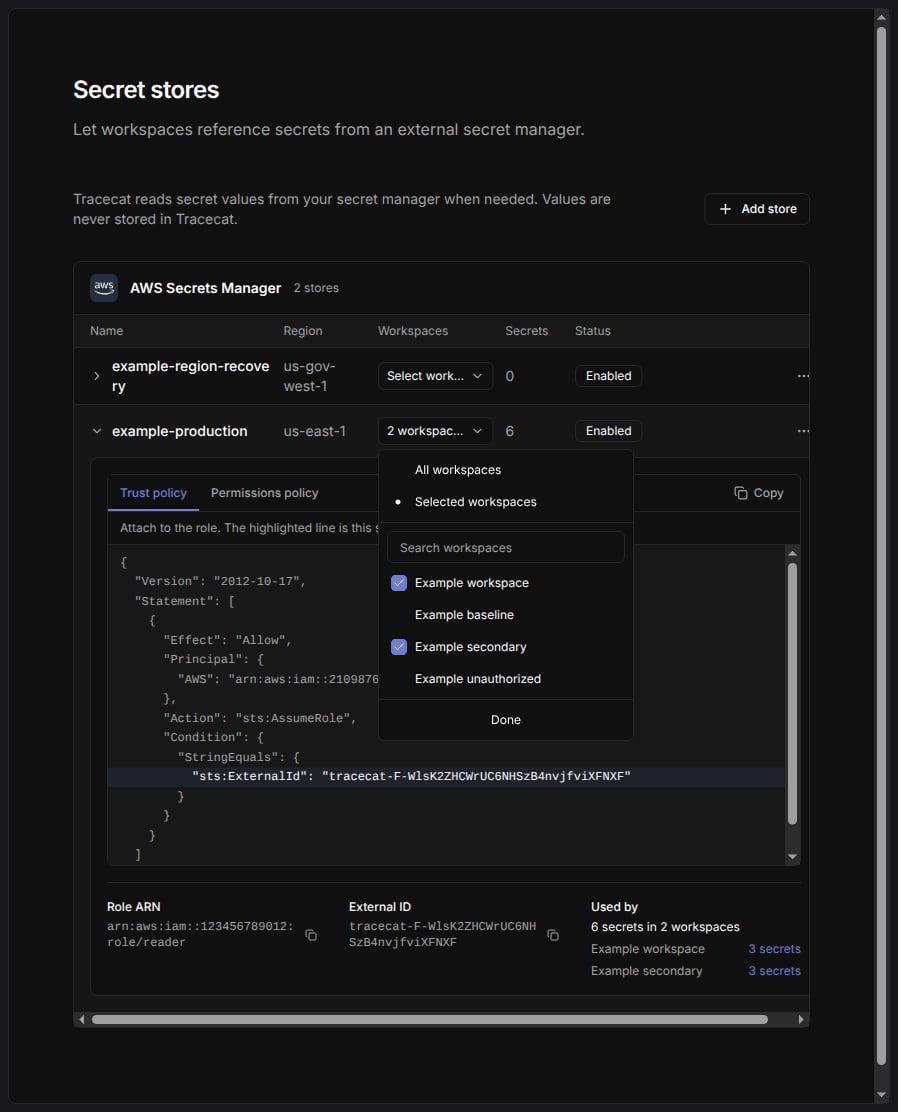The height and width of the screenshot is (1112, 898).
Task: Copy the Role ARN value
Action: [x=311, y=935]
